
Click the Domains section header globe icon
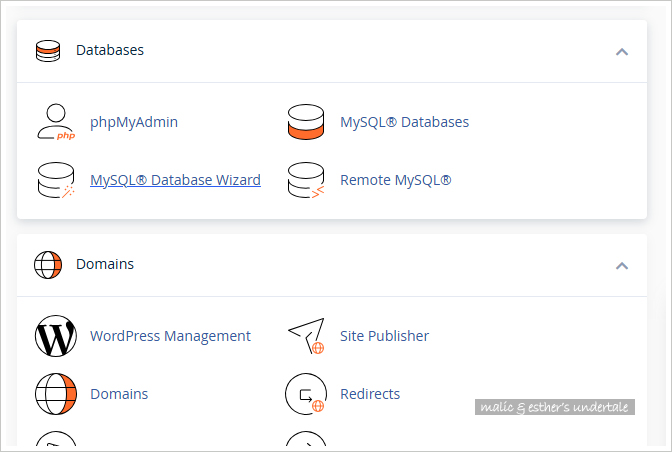click(48, 265)
